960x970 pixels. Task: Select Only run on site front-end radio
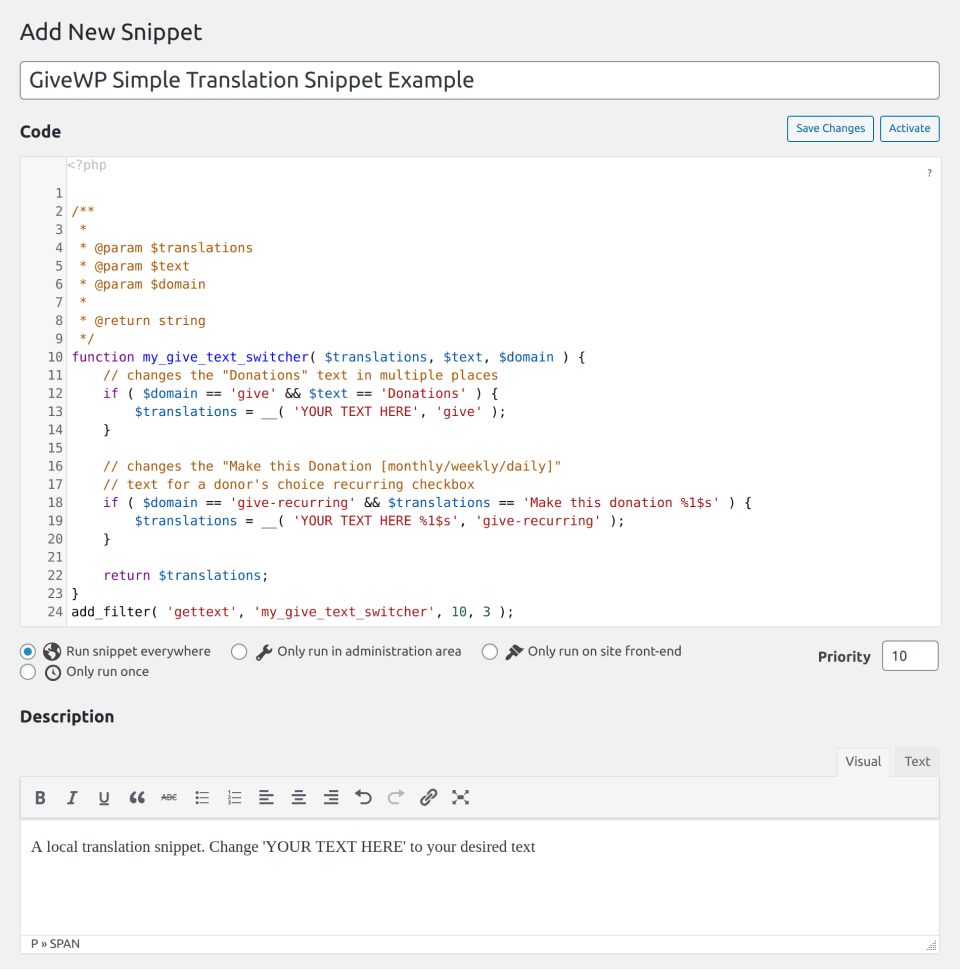(489, 652)
